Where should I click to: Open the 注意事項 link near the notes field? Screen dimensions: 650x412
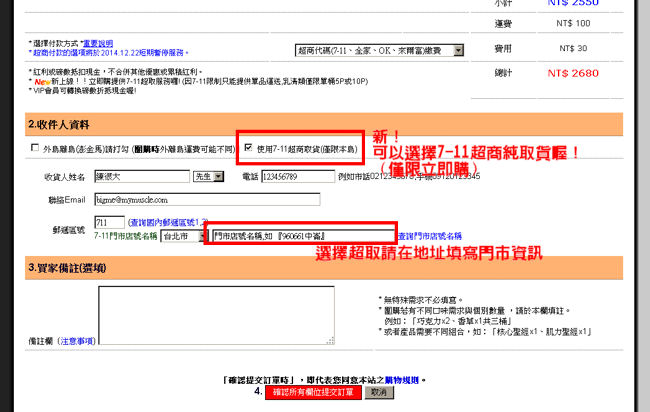tap(77, 341)
